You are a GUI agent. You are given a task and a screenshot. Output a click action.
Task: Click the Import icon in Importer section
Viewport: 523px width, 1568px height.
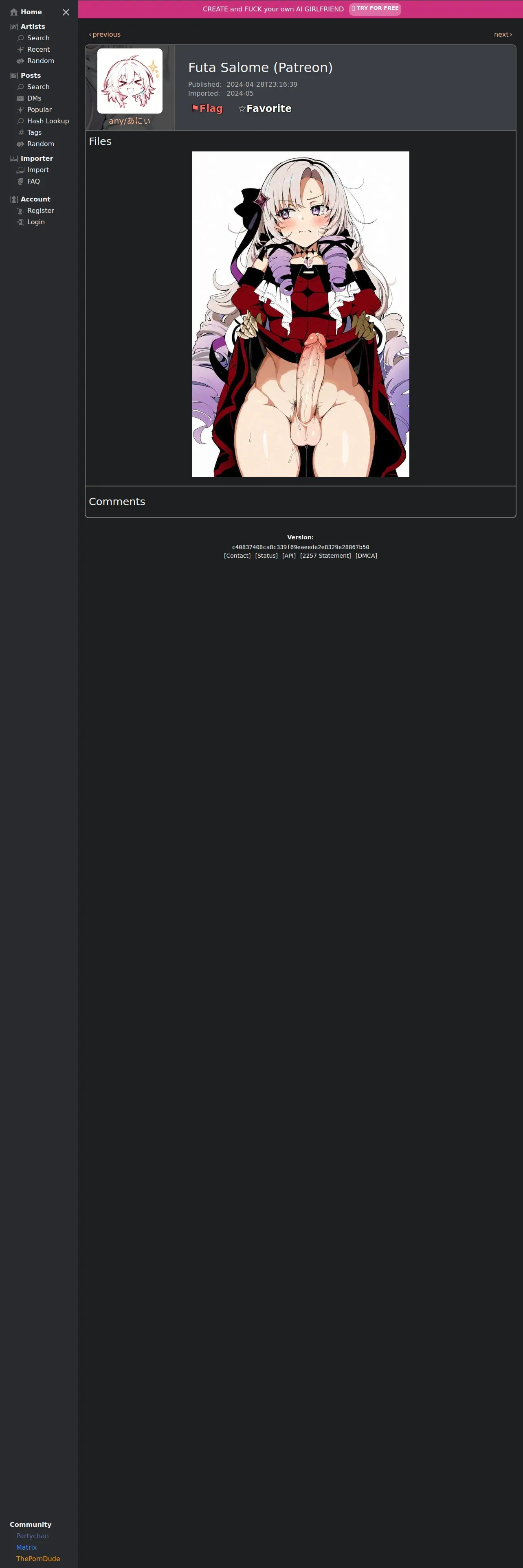[x=21, y=171]
